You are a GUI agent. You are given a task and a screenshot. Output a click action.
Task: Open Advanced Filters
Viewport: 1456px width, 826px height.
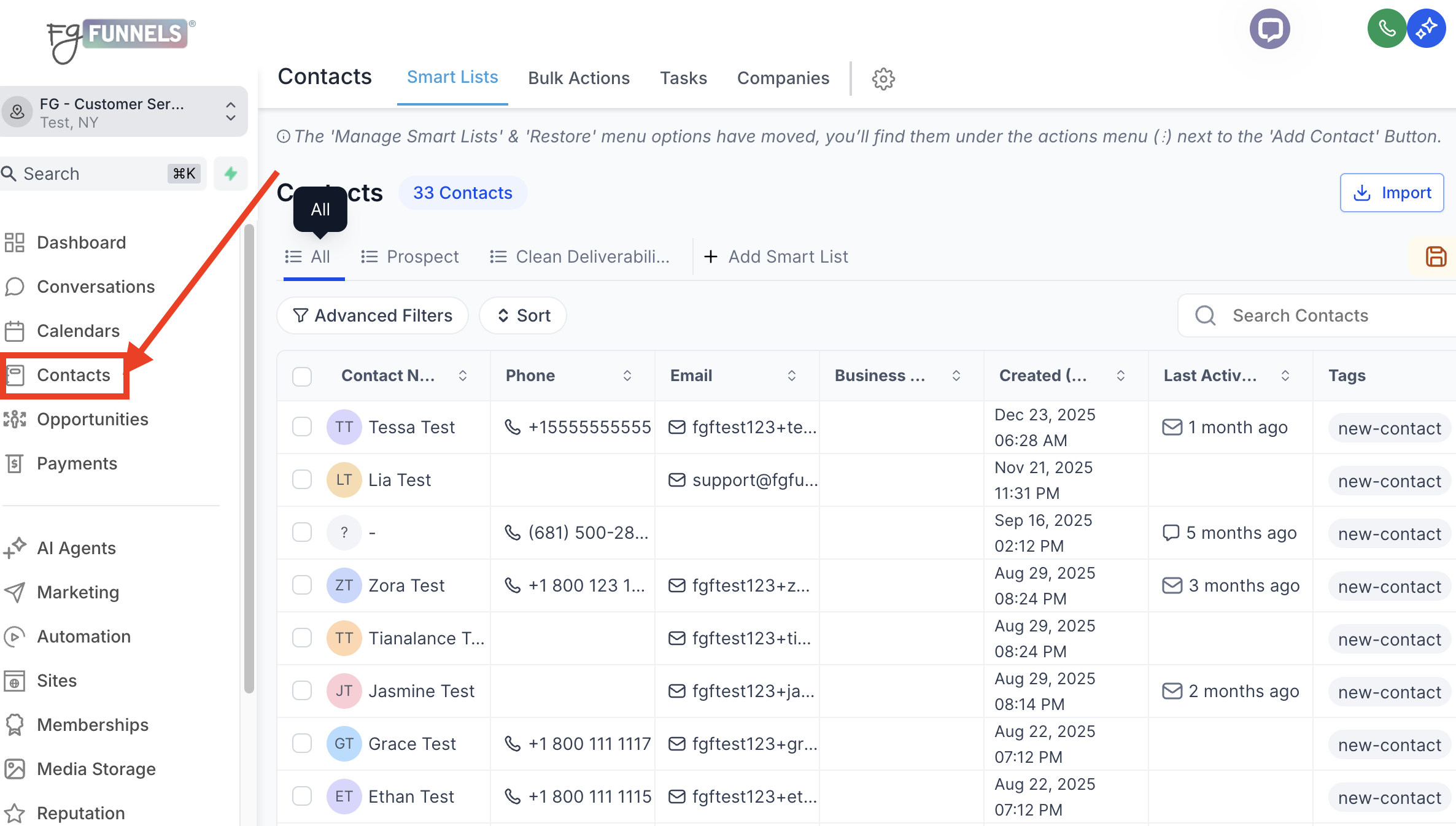(x=373, y=315)
